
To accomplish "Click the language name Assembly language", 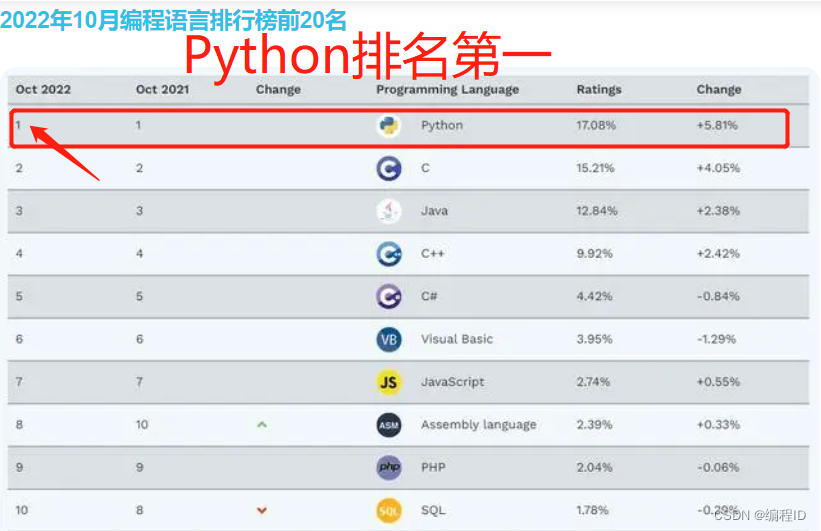I will [x=479, y=425].
